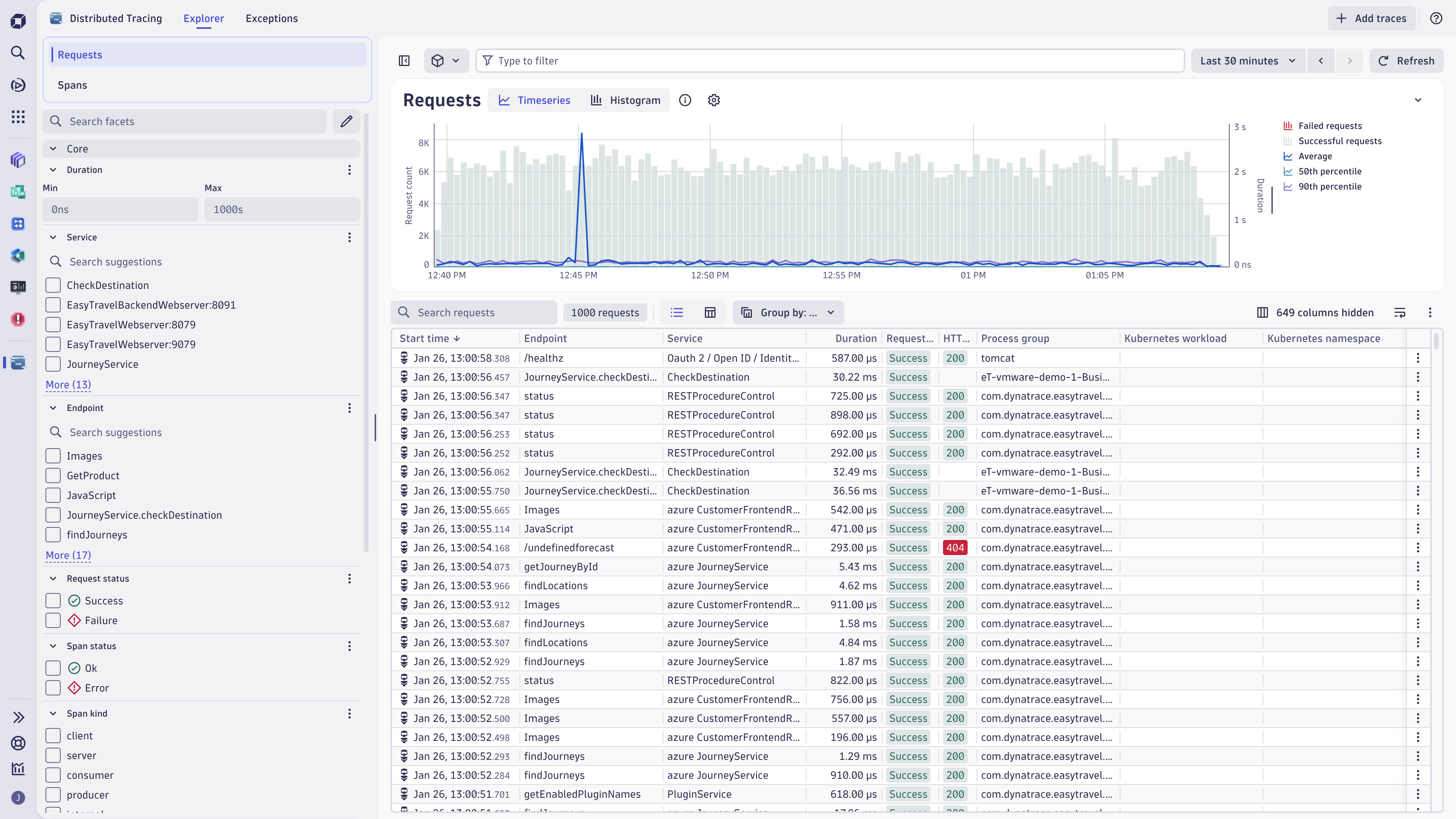The width and height of the screenshot is (1456, 819).
Task: Collapse the Duration facet section
Action: 53,169
